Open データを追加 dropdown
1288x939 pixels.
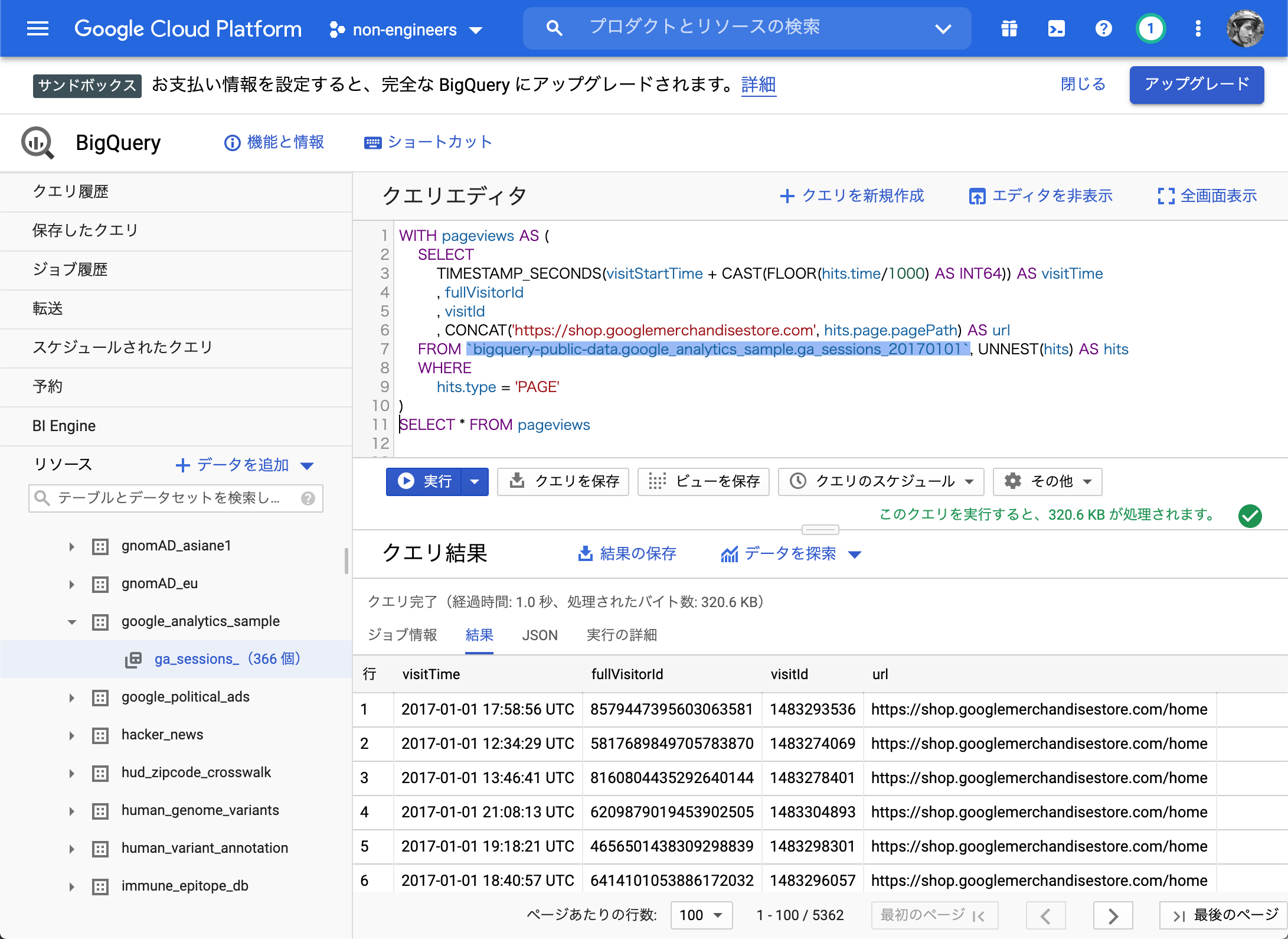[244, 465]
